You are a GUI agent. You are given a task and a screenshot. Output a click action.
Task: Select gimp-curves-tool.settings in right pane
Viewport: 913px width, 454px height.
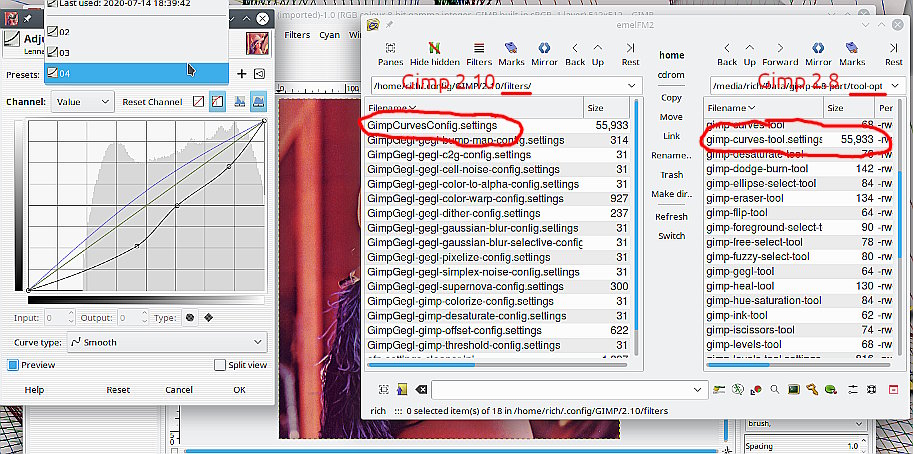click(764, 140)
